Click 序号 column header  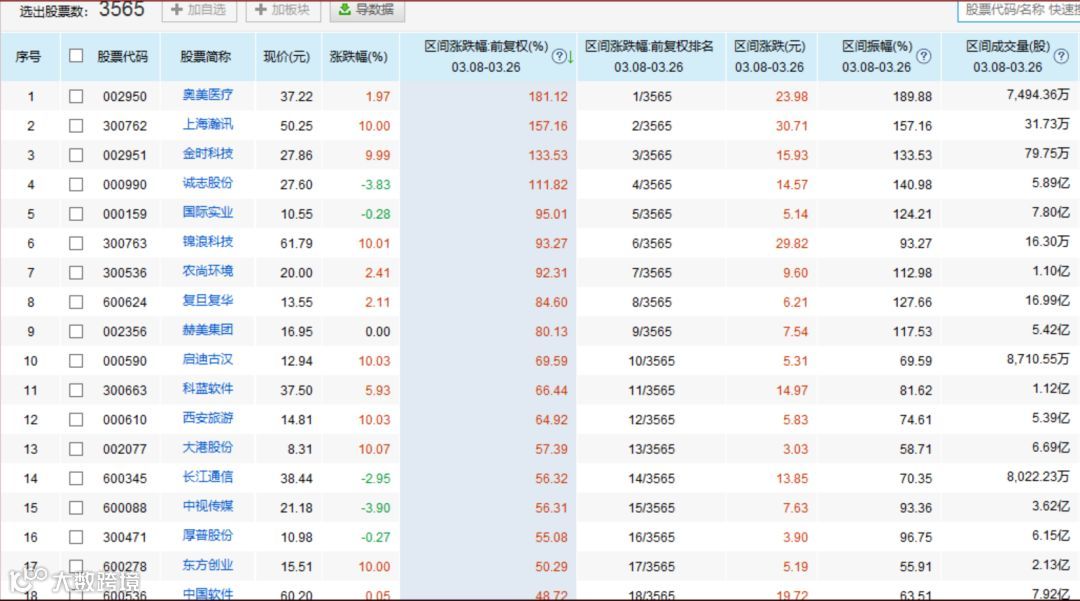28,56
